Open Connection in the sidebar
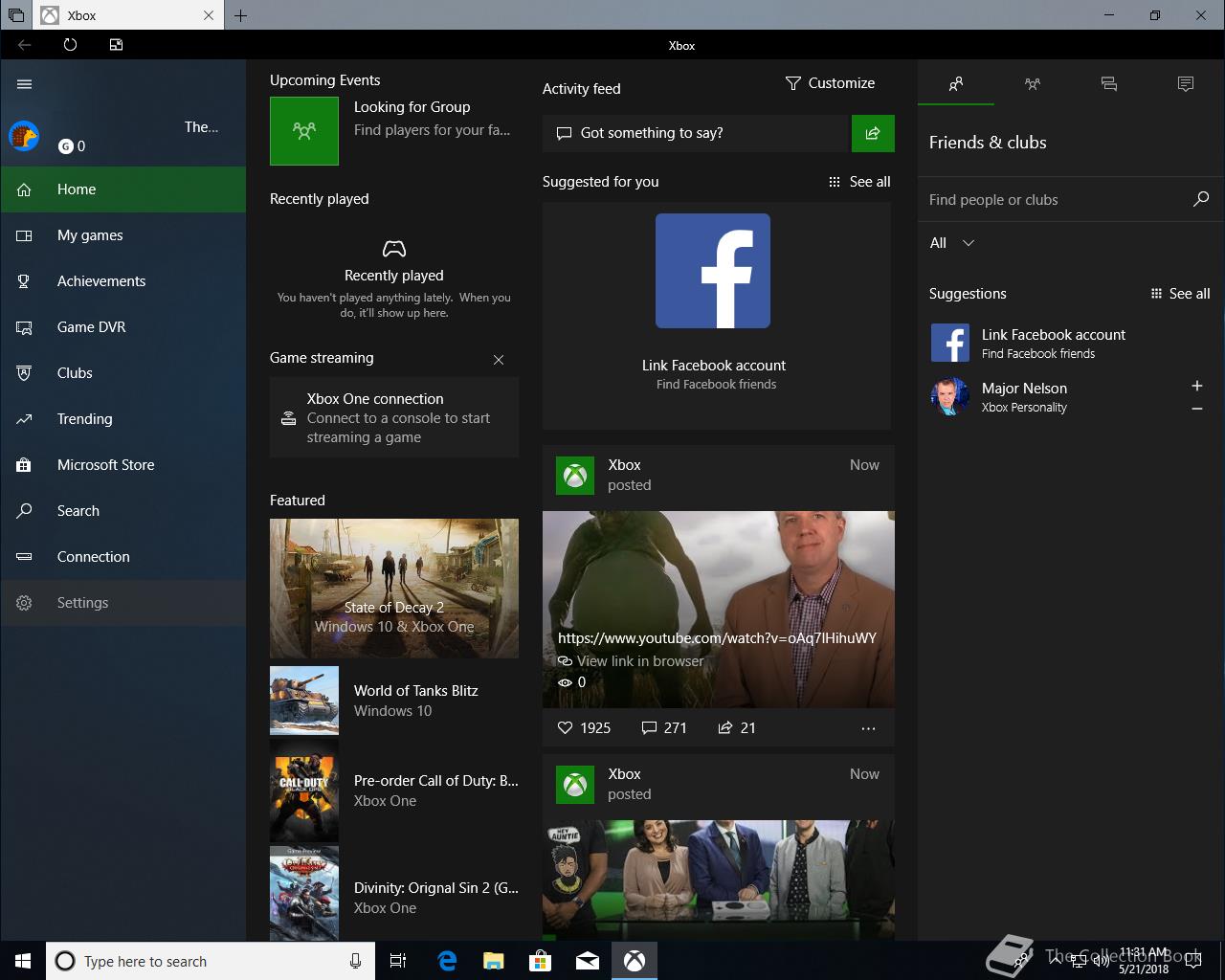Viewport: 1225px width, 980px height. point(123,557)
